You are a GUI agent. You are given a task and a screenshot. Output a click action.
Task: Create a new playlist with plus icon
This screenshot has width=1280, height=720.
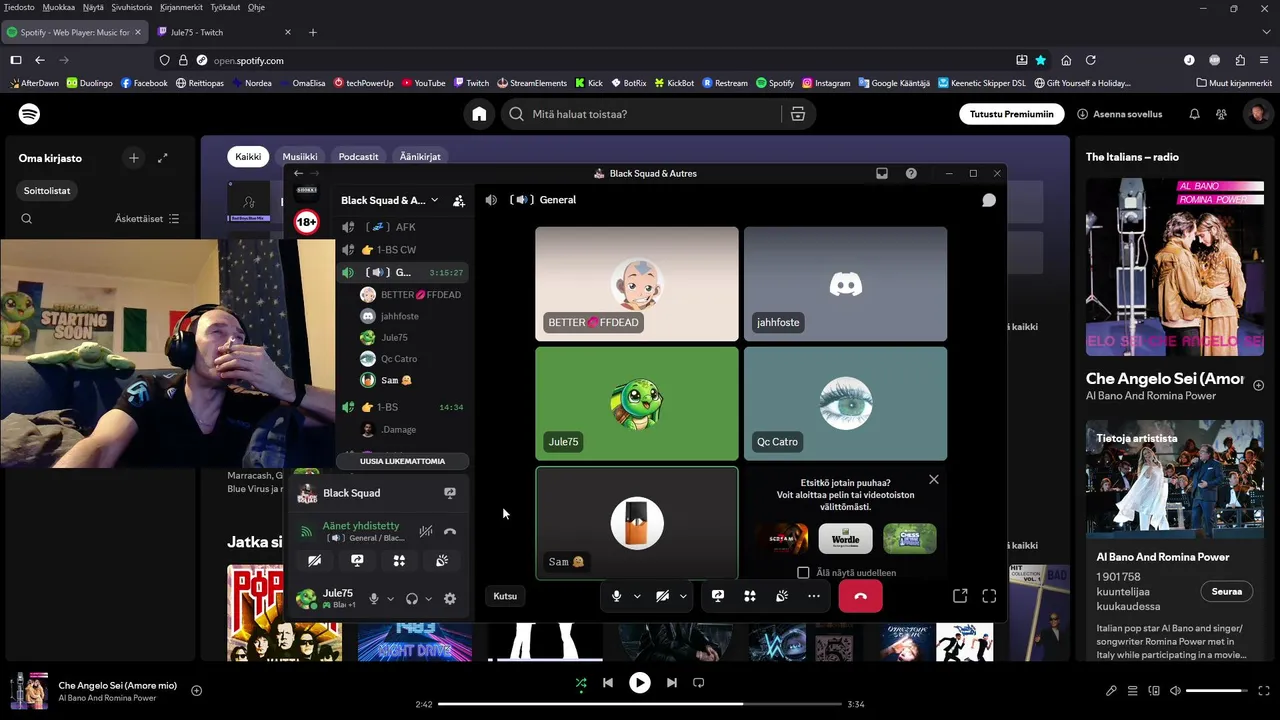[134, 158]
